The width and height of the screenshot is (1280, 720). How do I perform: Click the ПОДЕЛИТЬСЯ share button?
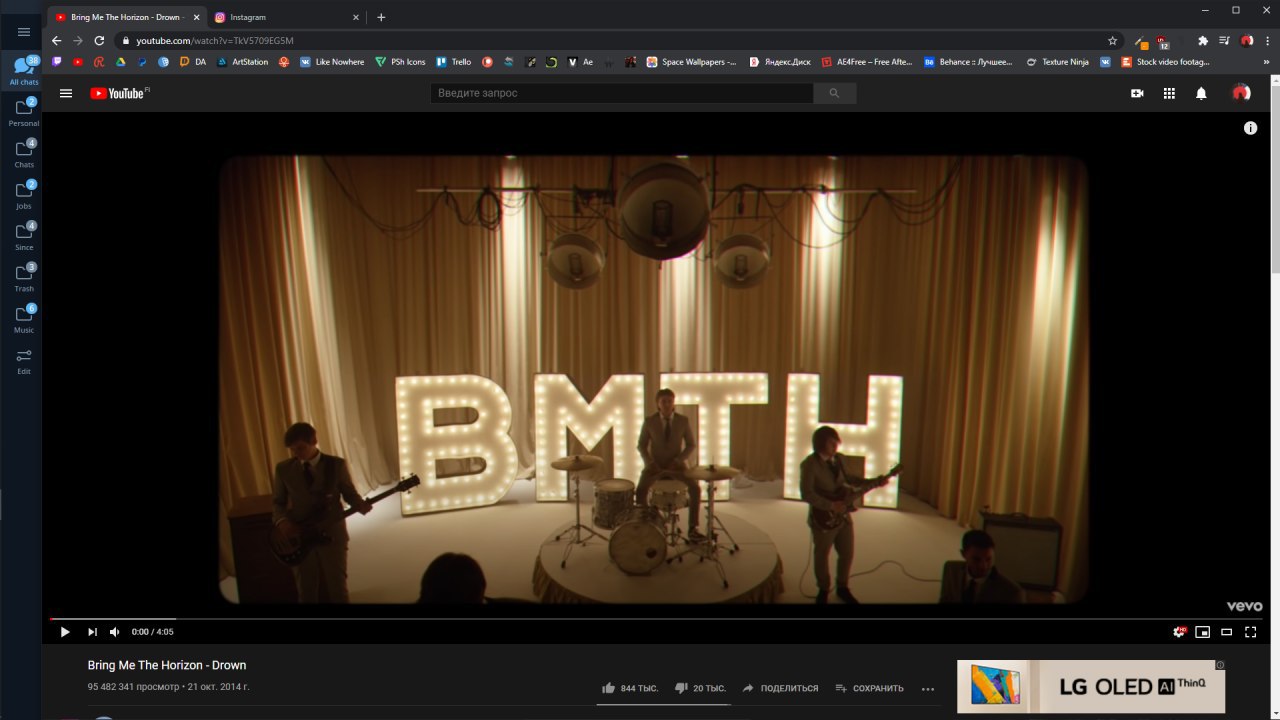click(780, 688)
